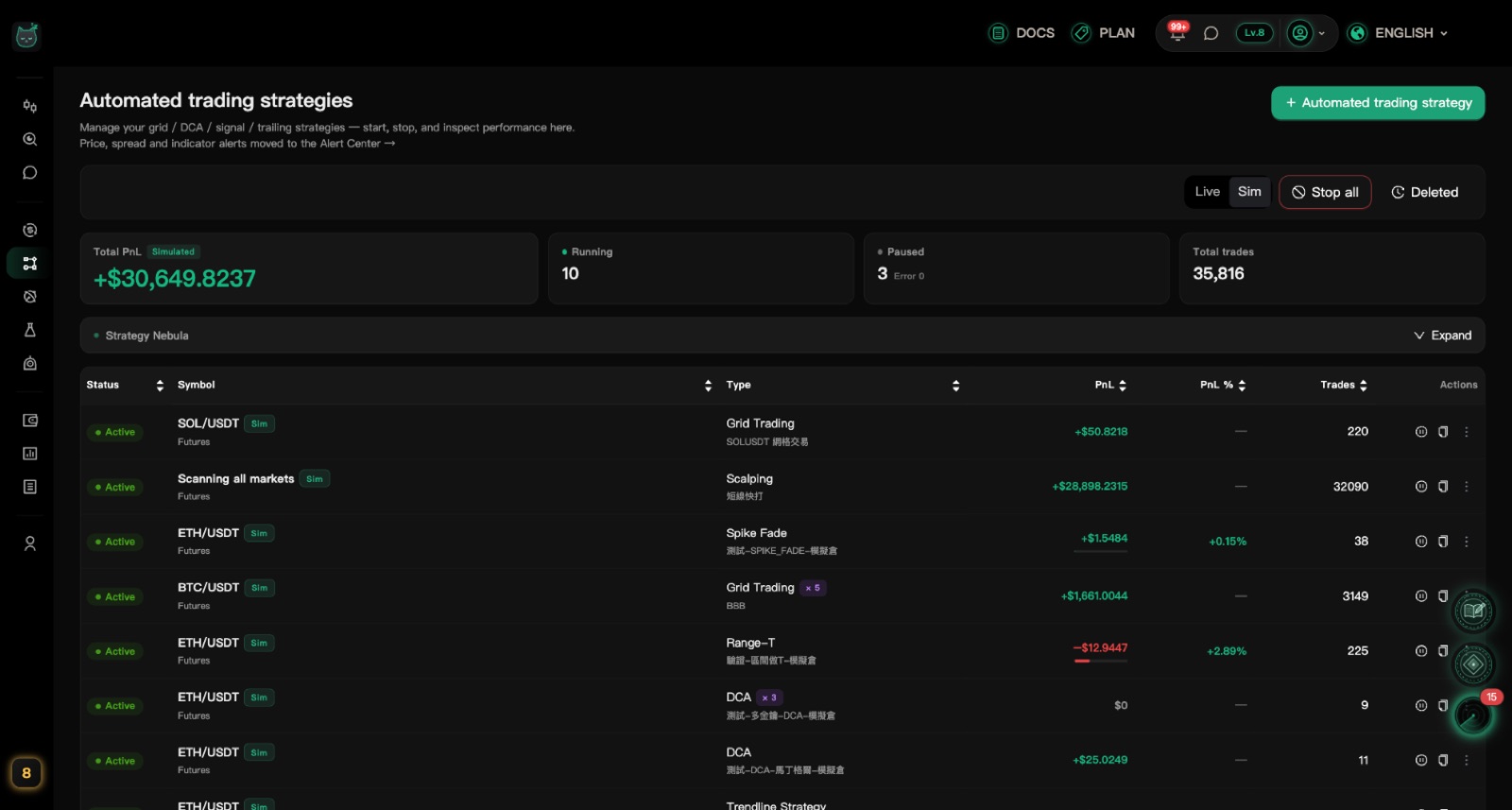Open the bar chart icon in the sidebar

(x=30, y=454)
